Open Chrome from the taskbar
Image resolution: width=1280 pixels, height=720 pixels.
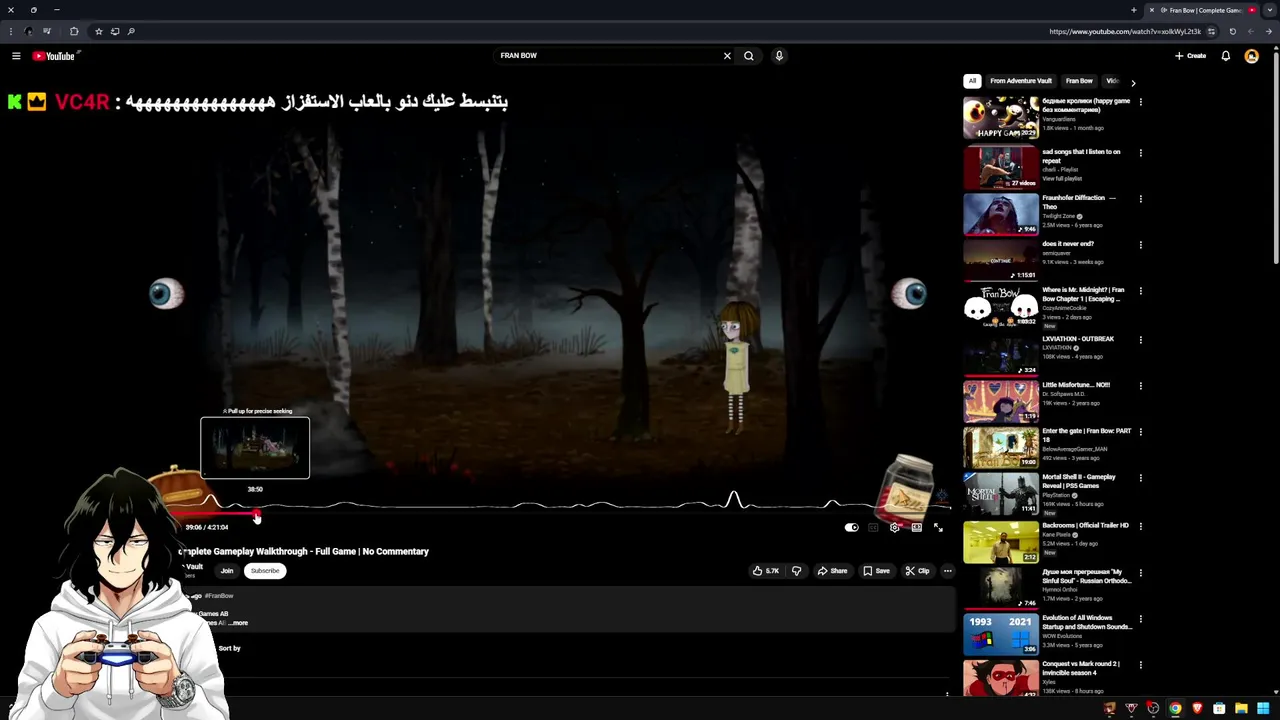point(1175,709)
